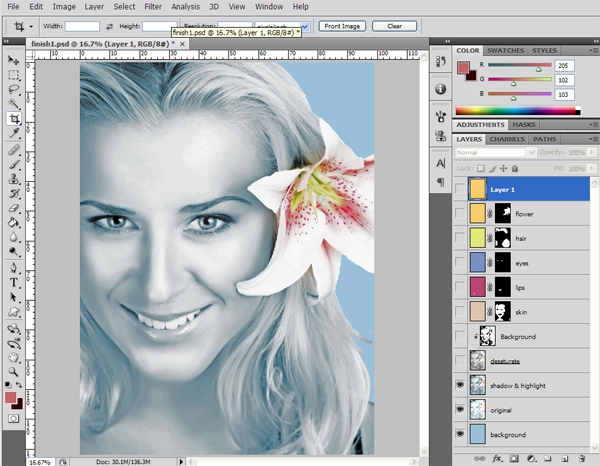Show the flower layer
Viewport: 600px width, 466px height.
460,213
